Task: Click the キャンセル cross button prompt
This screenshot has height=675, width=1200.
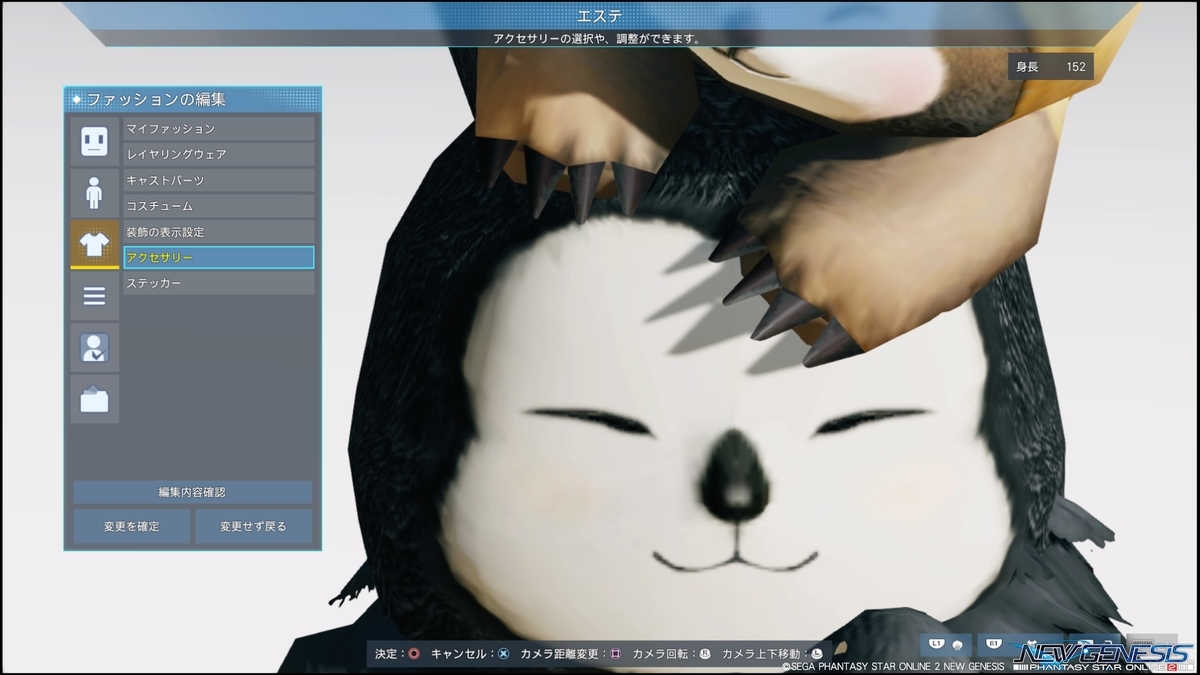Action: point(503,654)
